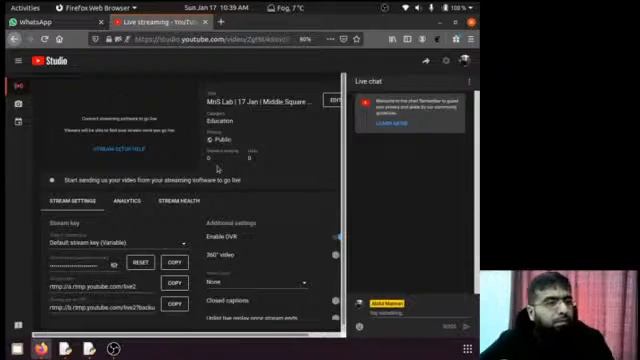Open the Activities overview

pos(25,8)
